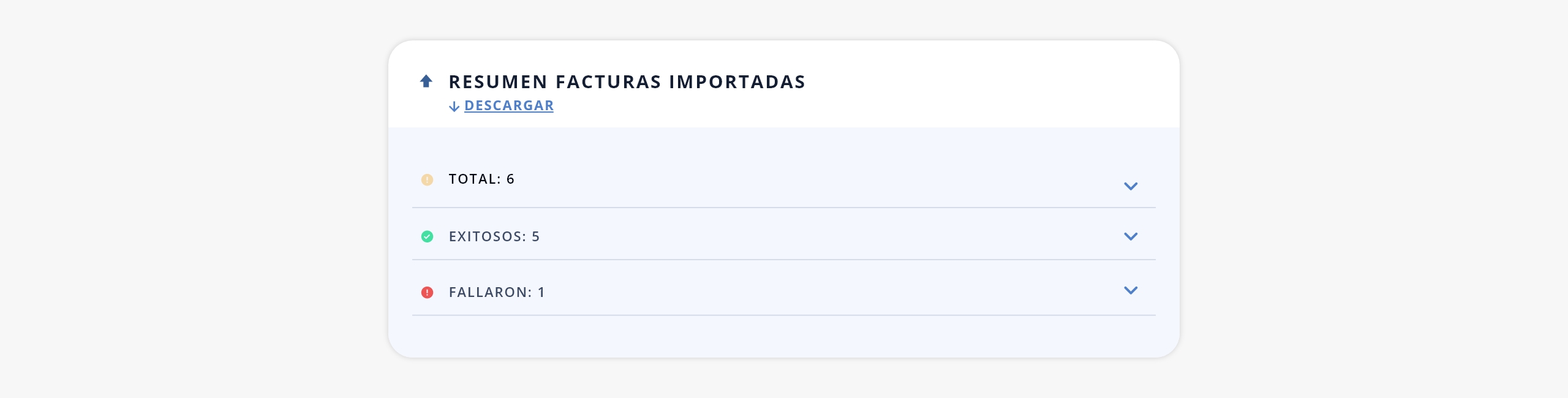Viewport: 1568px width, 398px height.
Task: Click empty light-blue area below the Fallaron row
Action: [784, 337]
